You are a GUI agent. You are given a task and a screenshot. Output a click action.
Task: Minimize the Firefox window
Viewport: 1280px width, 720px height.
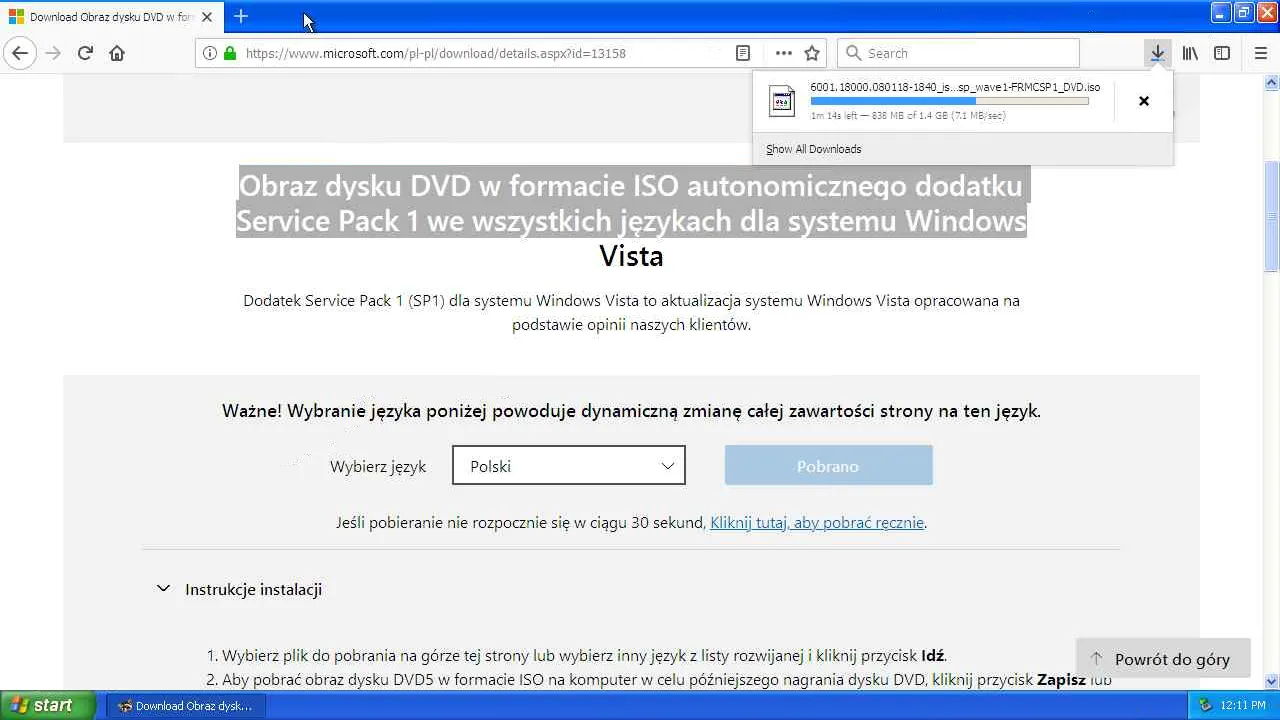[1221, 13]
